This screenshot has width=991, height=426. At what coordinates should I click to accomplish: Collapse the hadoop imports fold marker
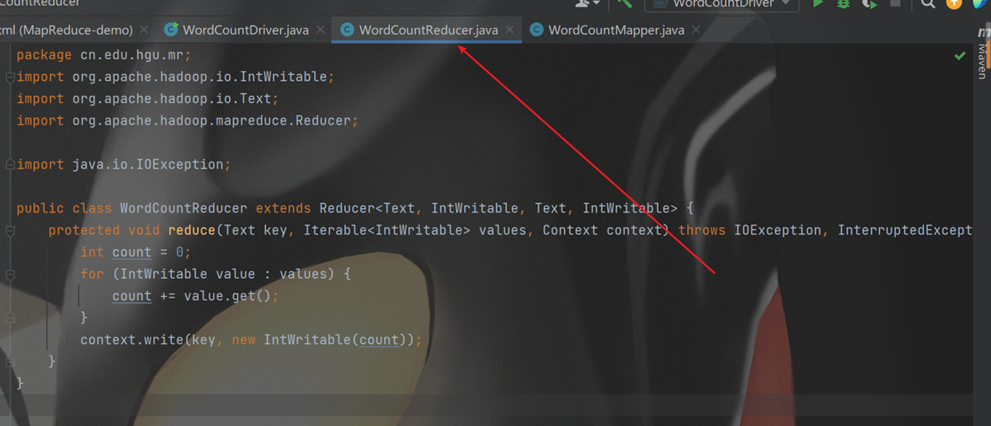(9, 77)
